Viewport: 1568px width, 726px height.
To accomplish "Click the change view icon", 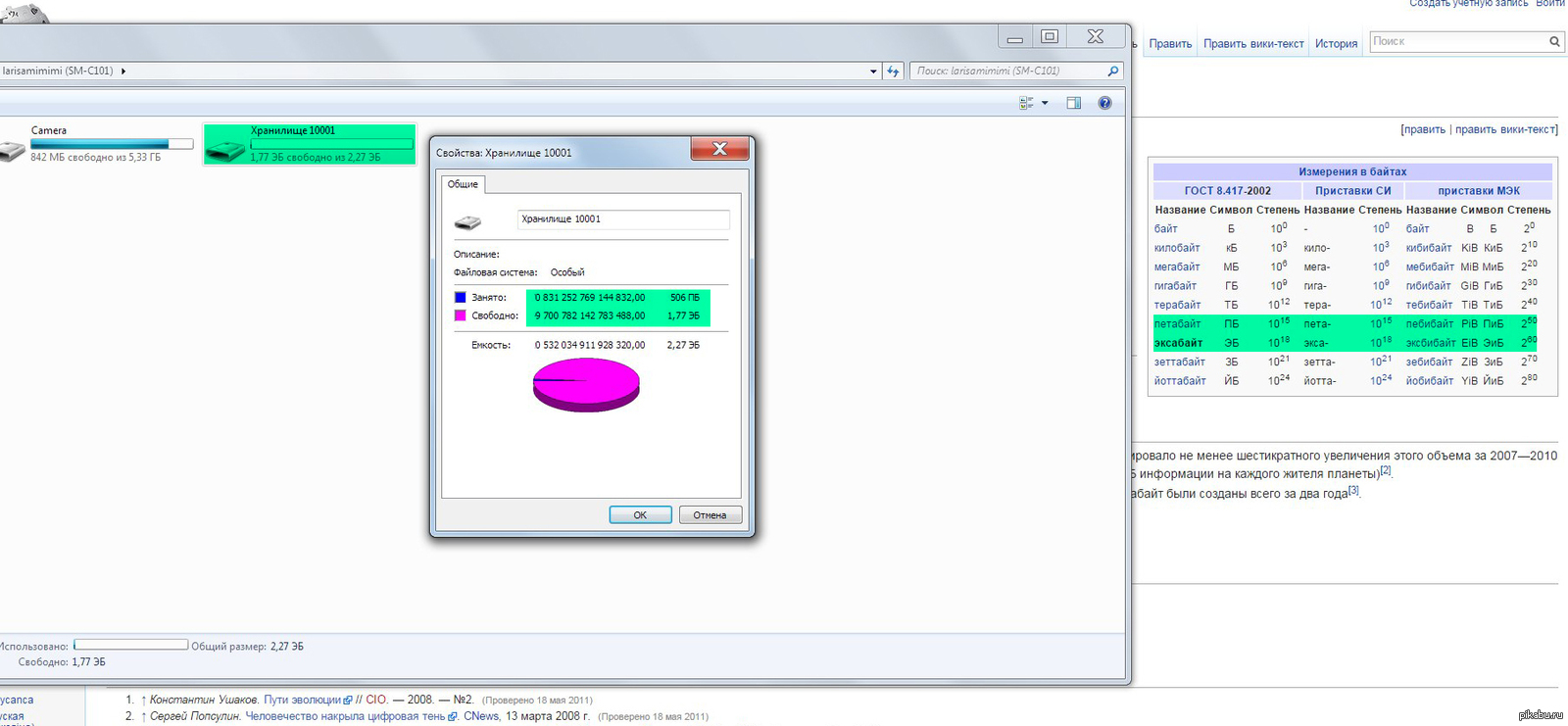I will pyautogui.click(x=1026, y=103).
